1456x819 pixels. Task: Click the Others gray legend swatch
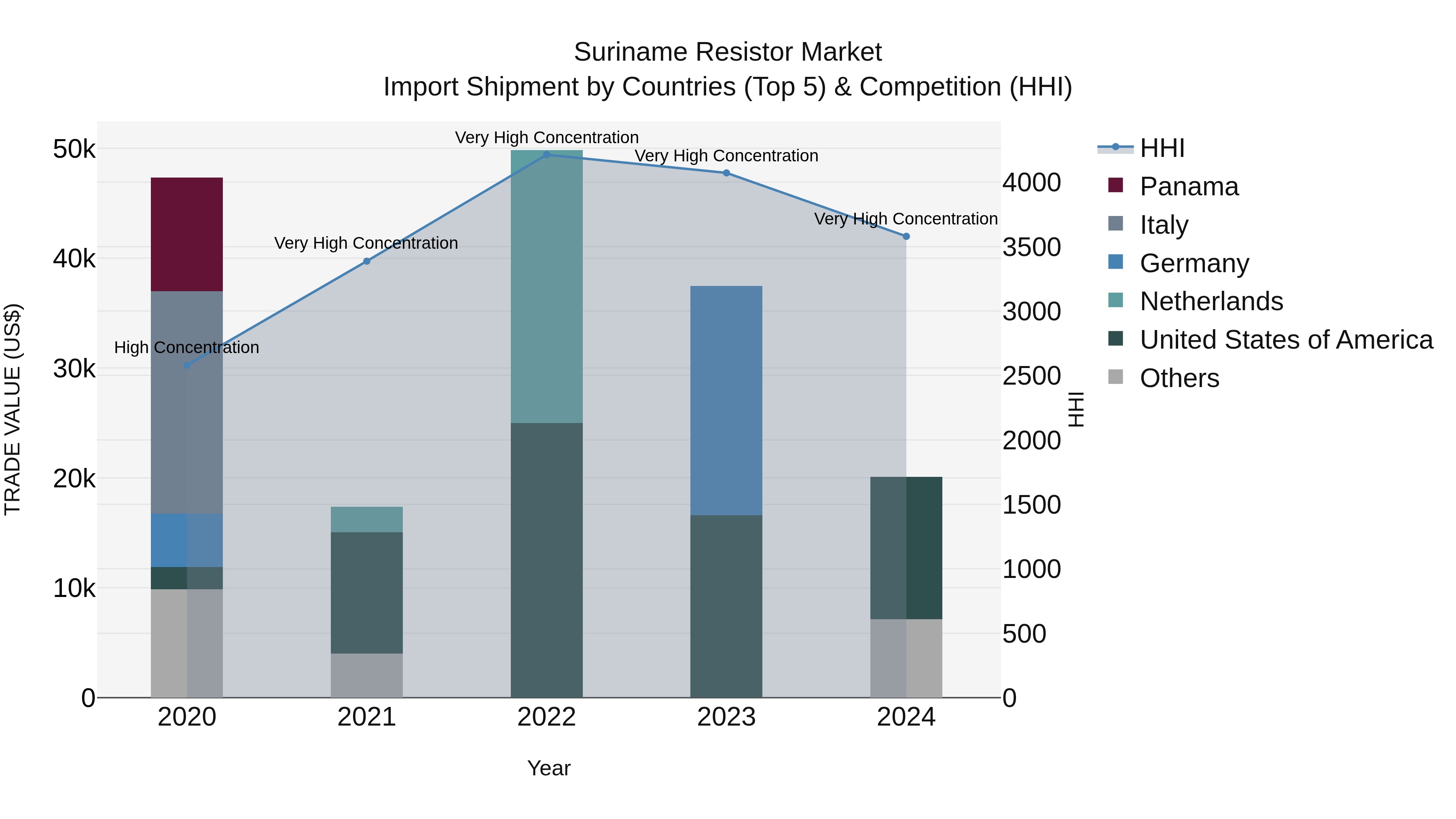tap(1116, 377)
